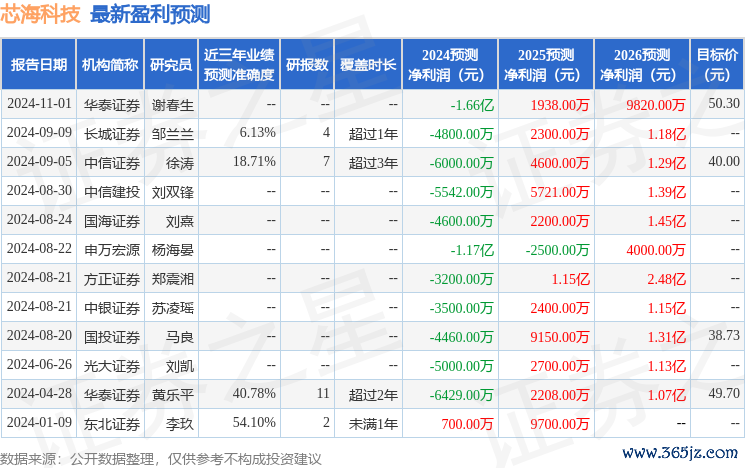Click analyst name 邹兰兰
This screenshot has width=745, height=468.
pos(172,134)
